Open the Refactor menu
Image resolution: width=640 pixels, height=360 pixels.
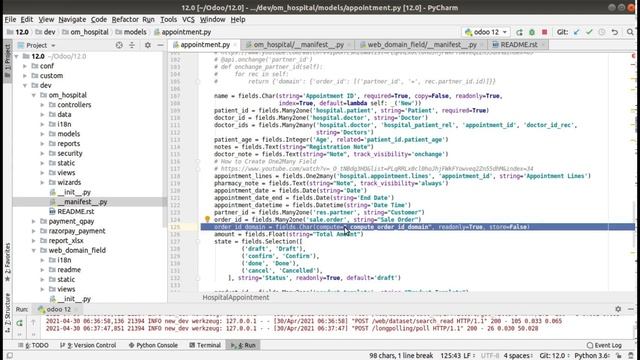(125, 20)
